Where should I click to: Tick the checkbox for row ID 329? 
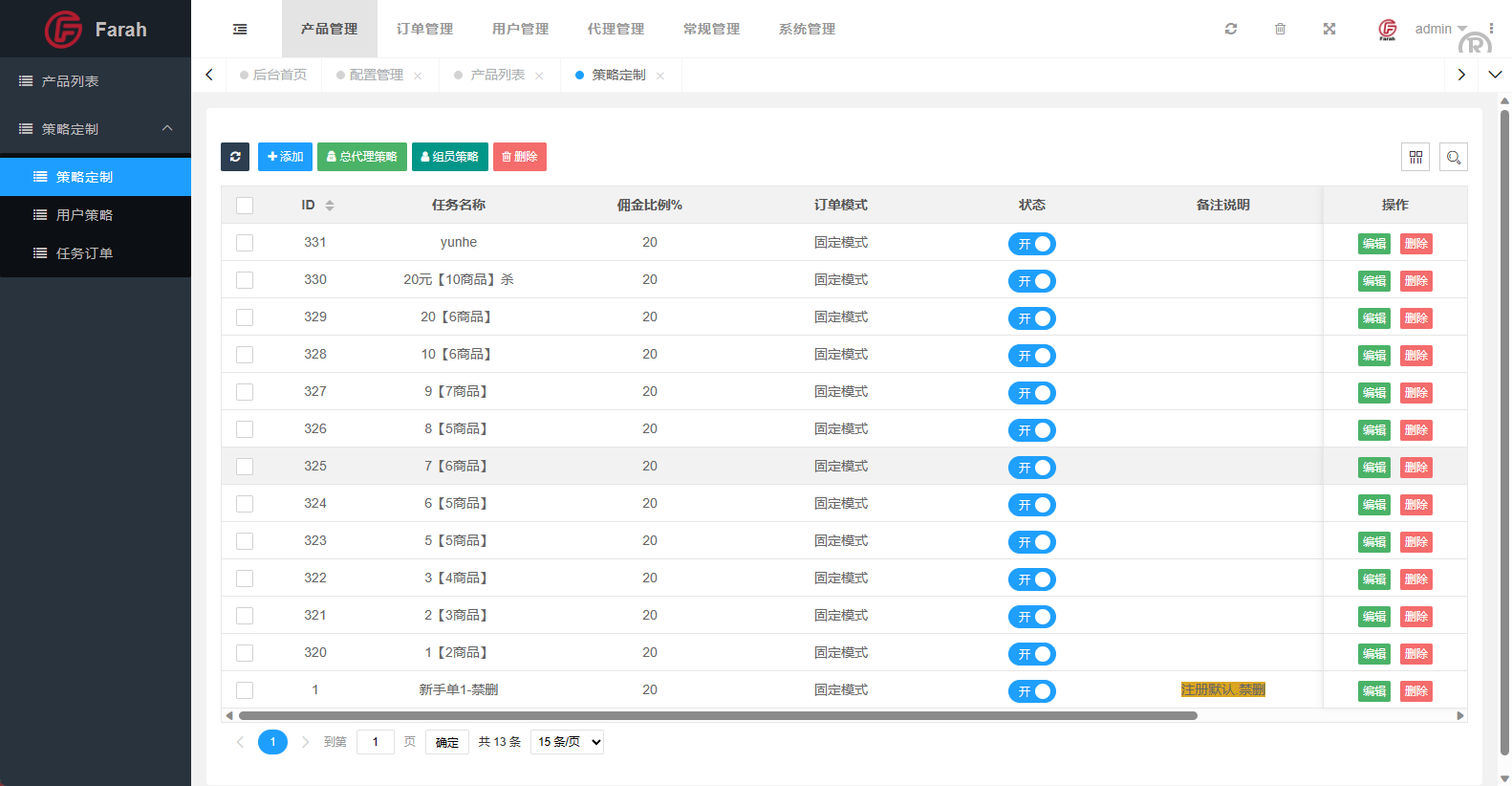pos(245,317)
